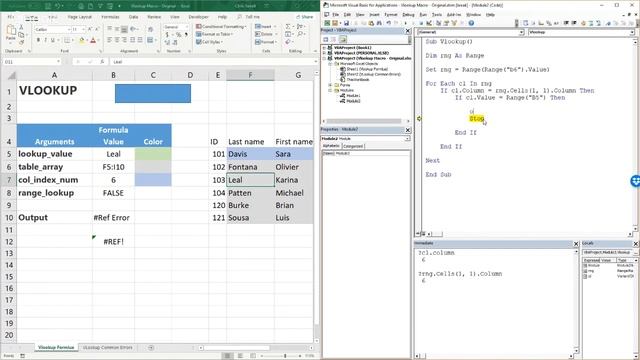Open the Page Layout ribbon tab
640x360 pixels.
coord(80,17)
